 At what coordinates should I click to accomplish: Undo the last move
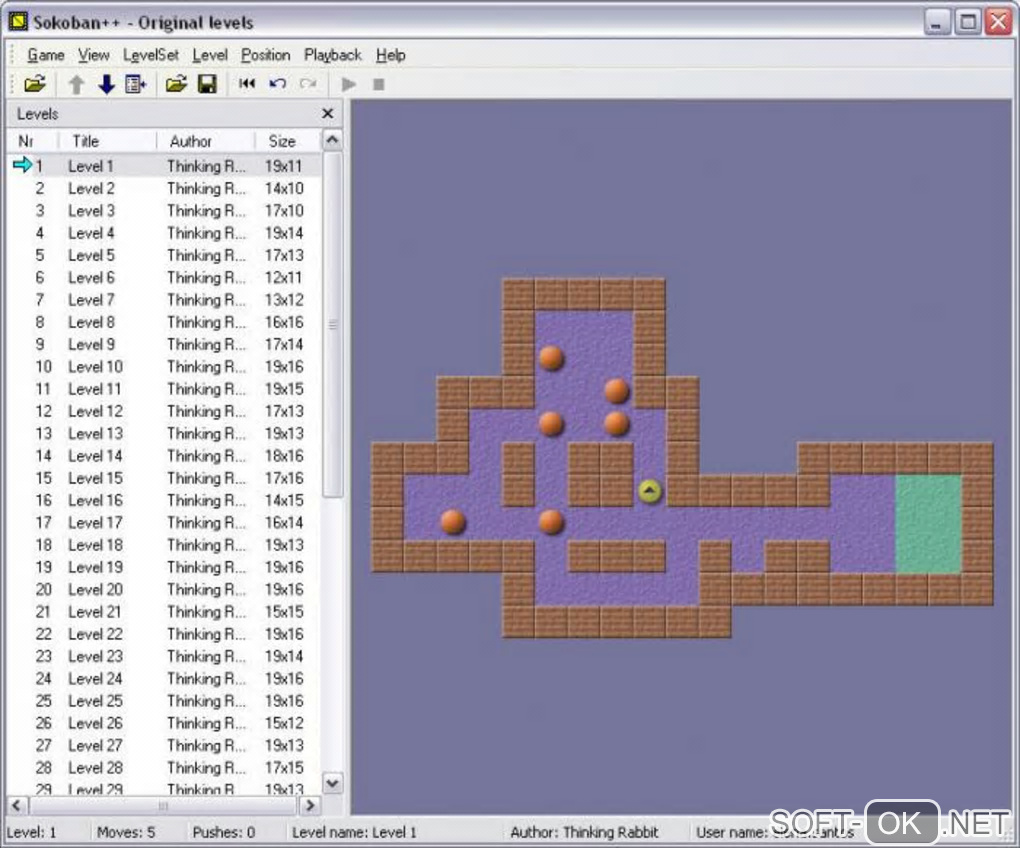278,84
